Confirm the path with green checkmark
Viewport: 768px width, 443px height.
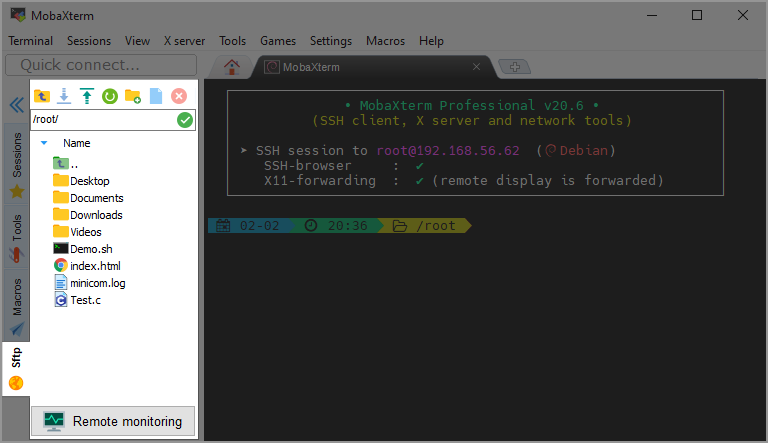pos(184,120)
